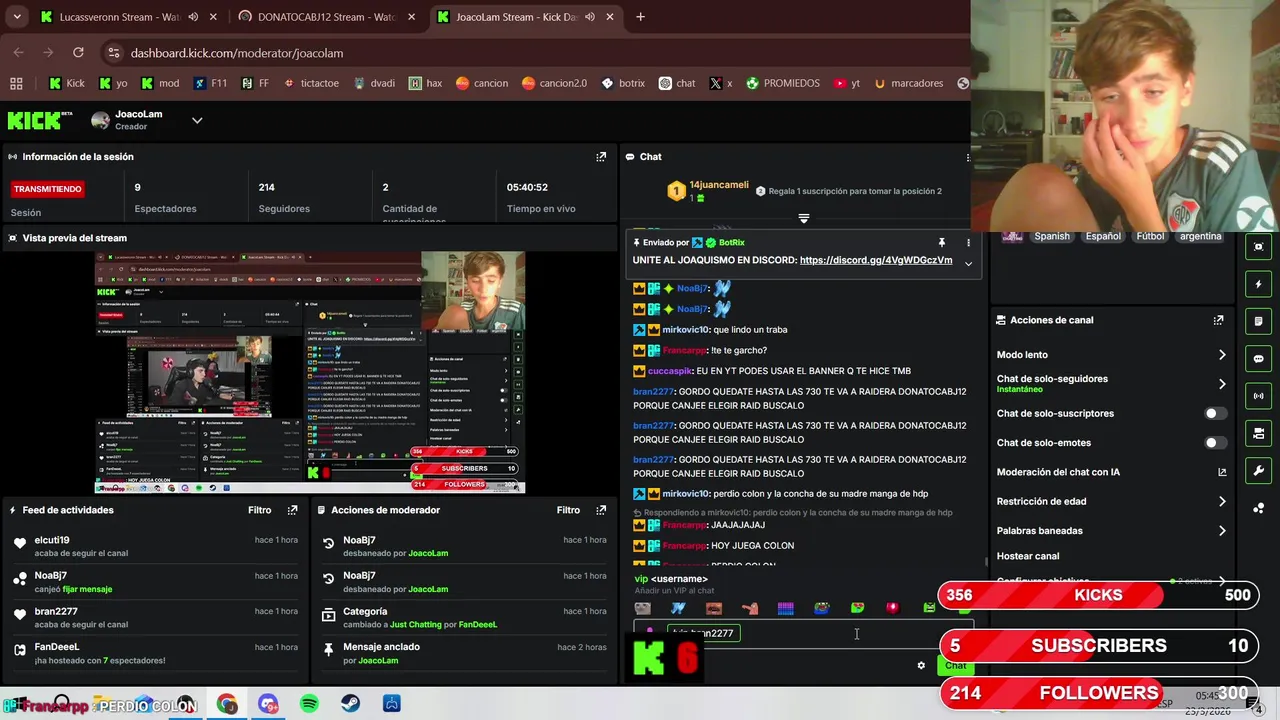Expand the pinned message chevron
This screenshot has width=1280, height=720.
[967, 263]
